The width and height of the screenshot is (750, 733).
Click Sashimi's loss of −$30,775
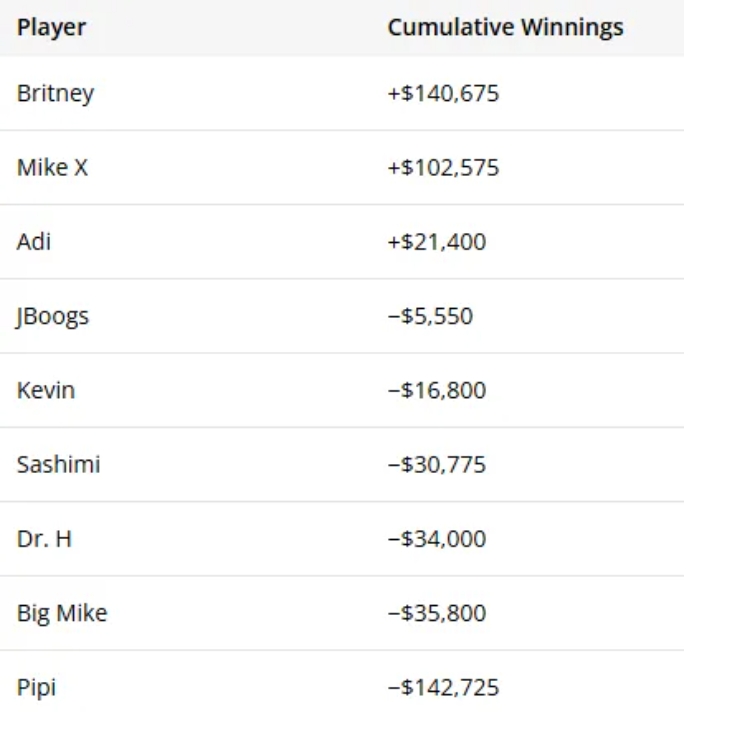click(436, 465)
